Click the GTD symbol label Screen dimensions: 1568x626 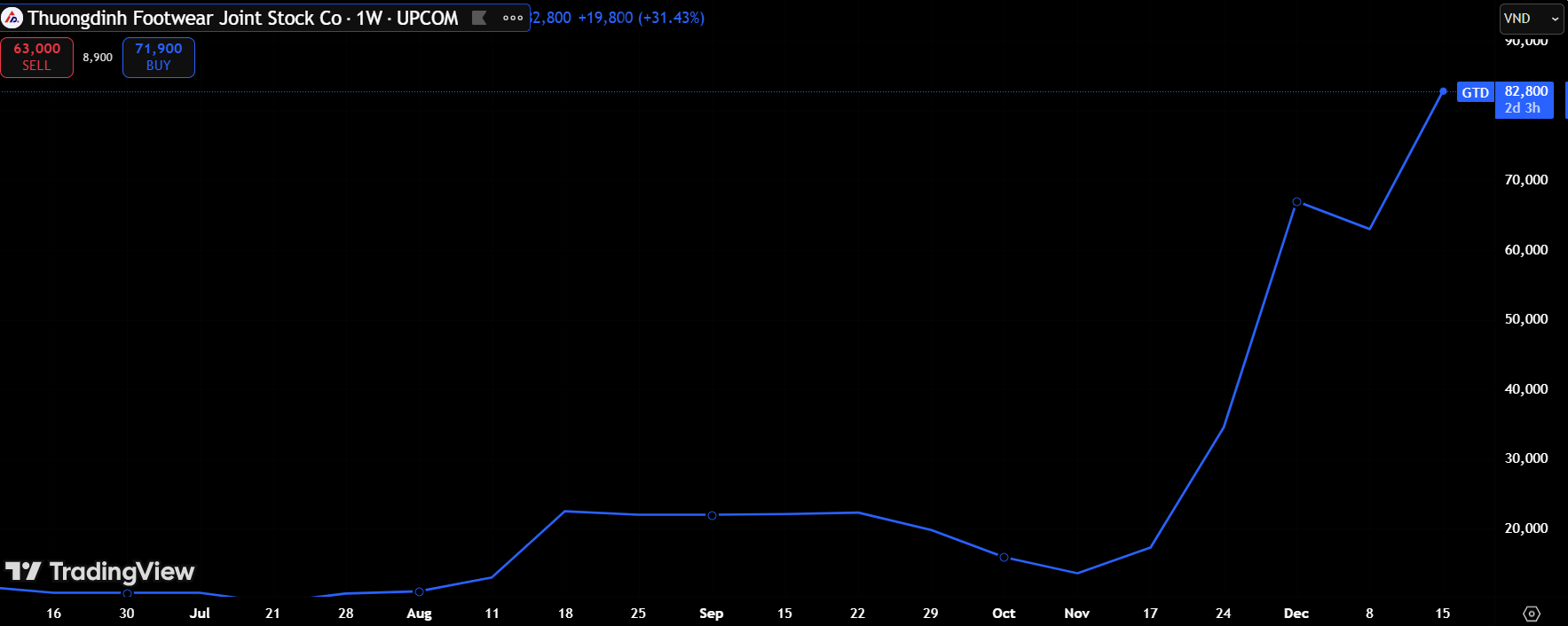[x=1475, y=93]
